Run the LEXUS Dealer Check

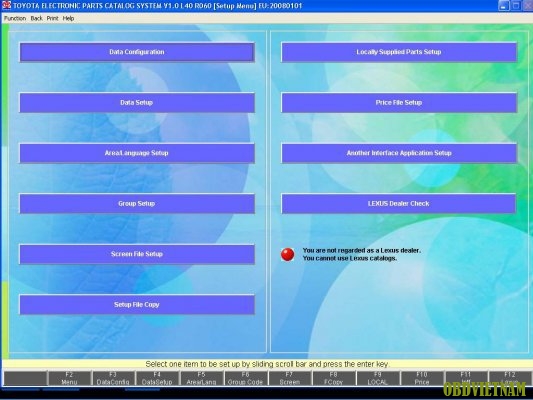[x=399, y=204]
